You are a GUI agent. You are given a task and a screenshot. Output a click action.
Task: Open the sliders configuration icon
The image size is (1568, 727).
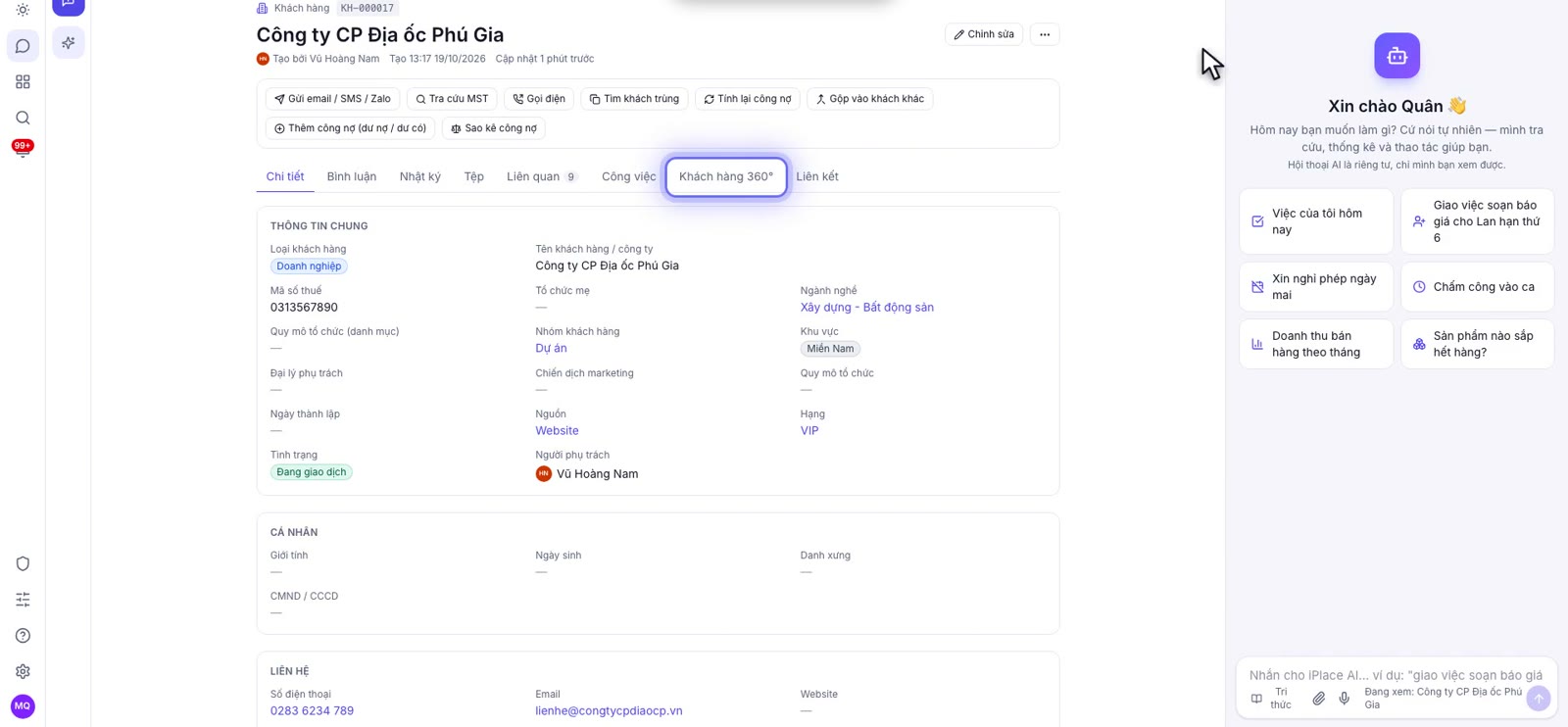coord(23,600)
